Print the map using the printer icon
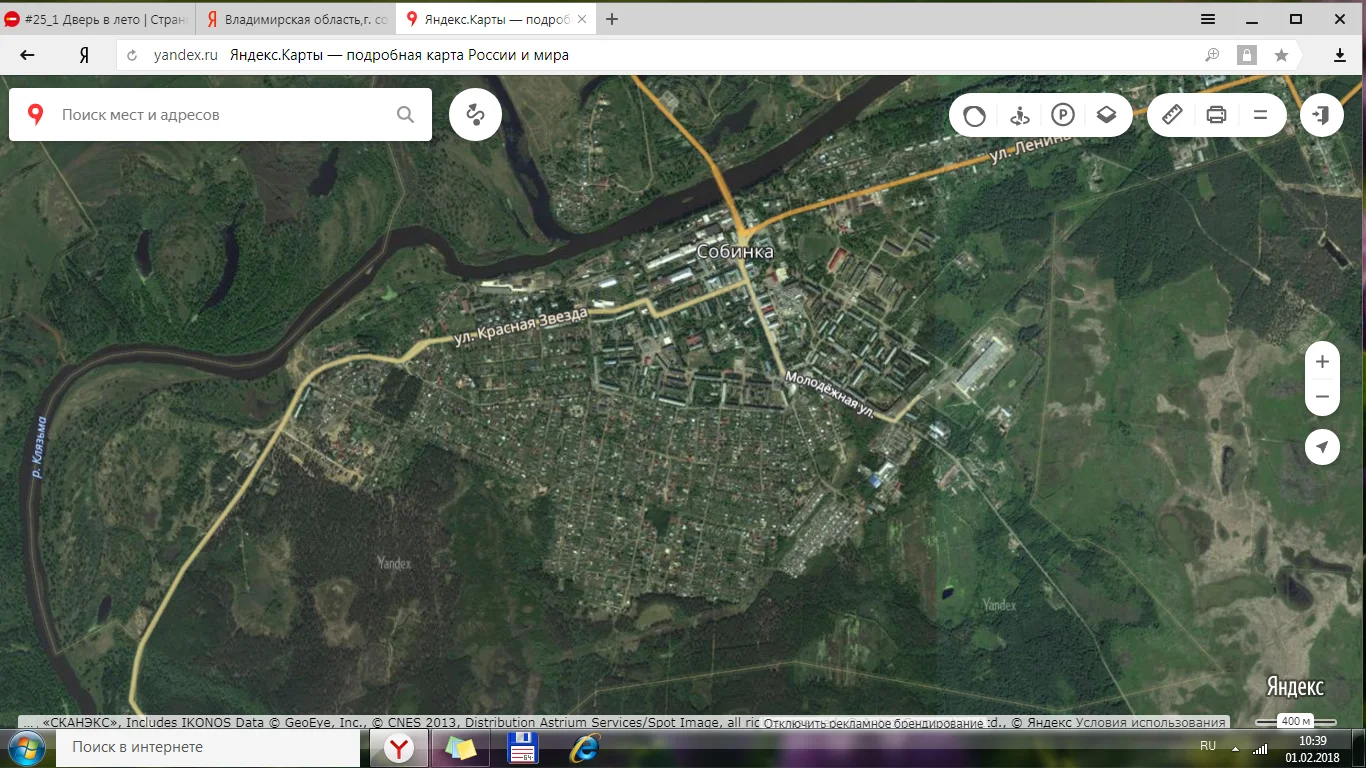1366x768 pixels. (x=1216, y=115)
